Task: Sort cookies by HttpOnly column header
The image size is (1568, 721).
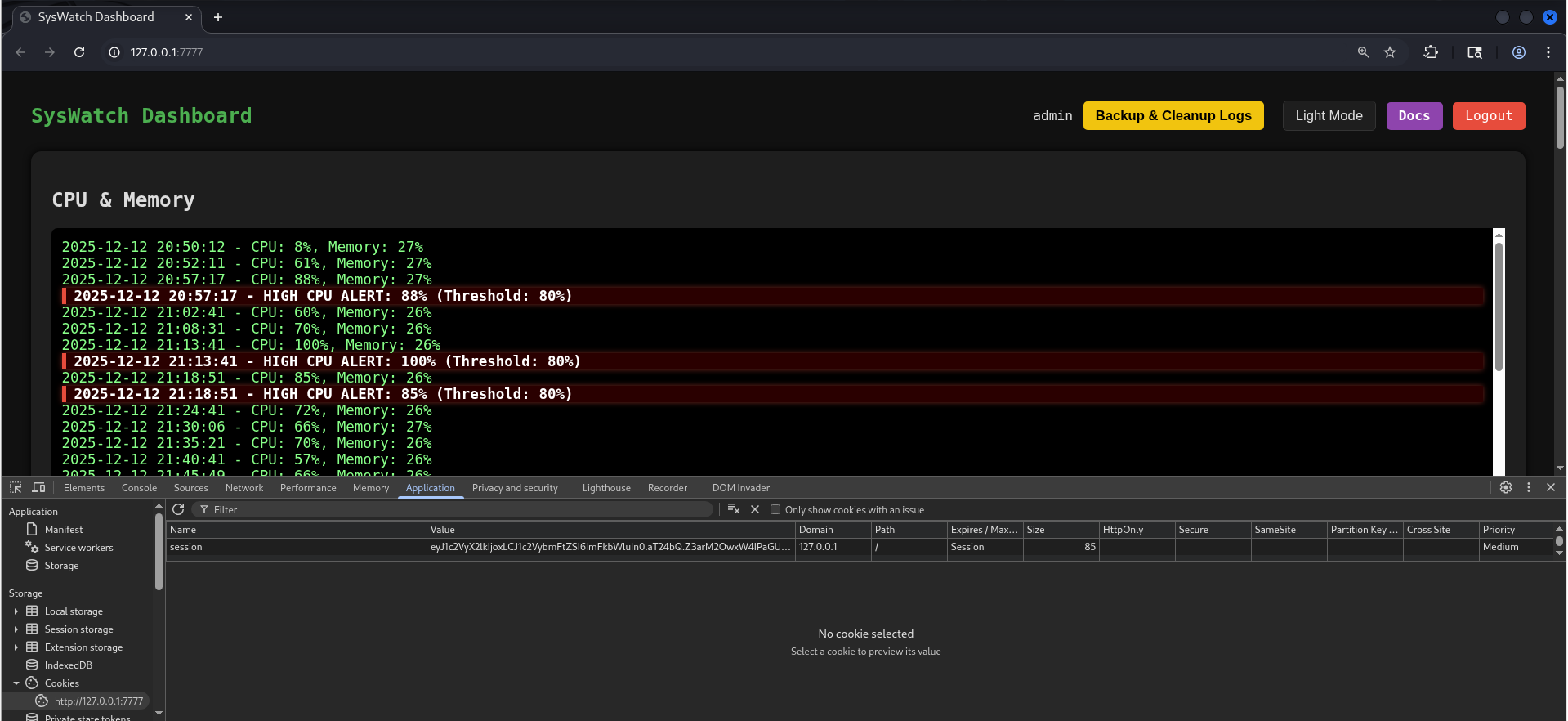Action: coord(1137,530)
